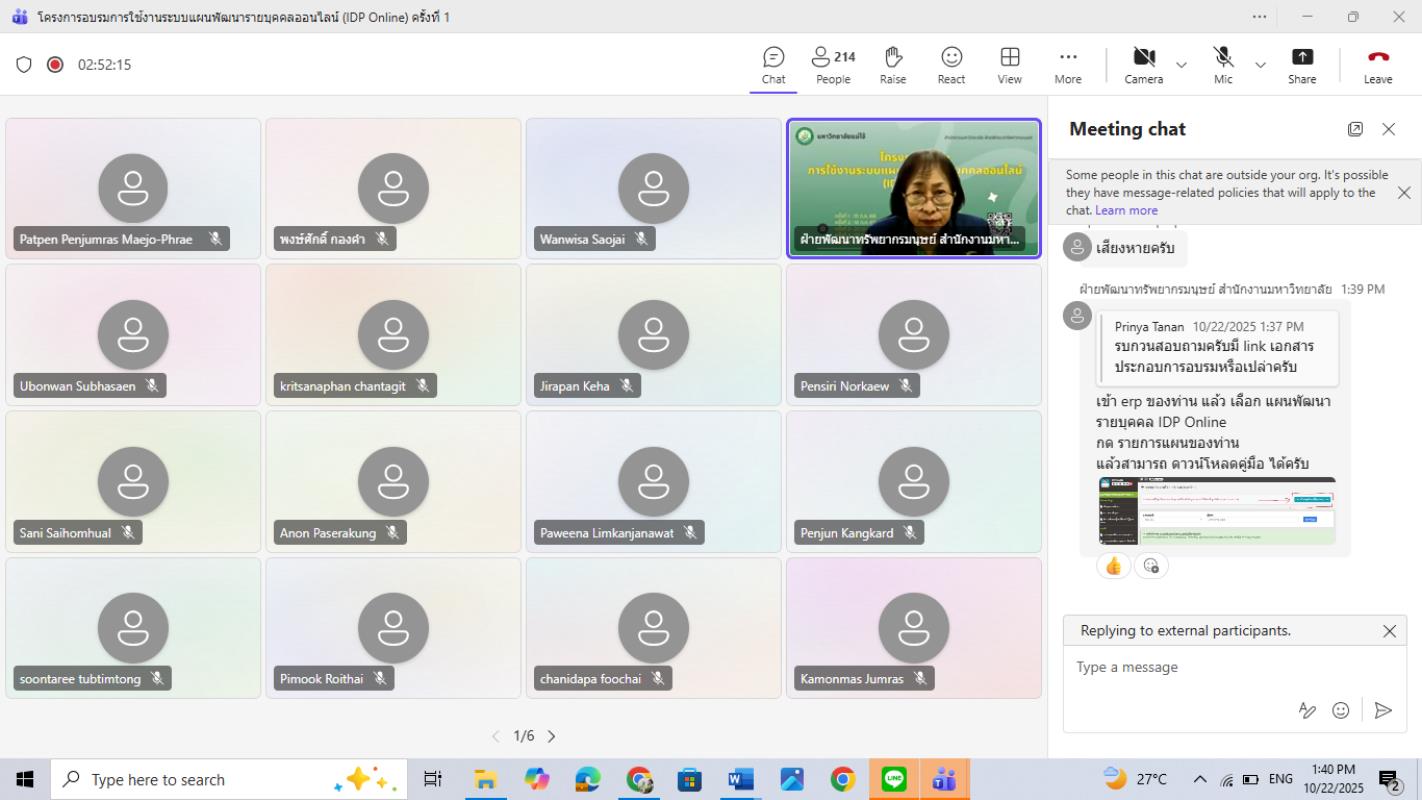Toggle the camera on
The height and width of the screenshot is (800, 1422).
point(1143,65)
